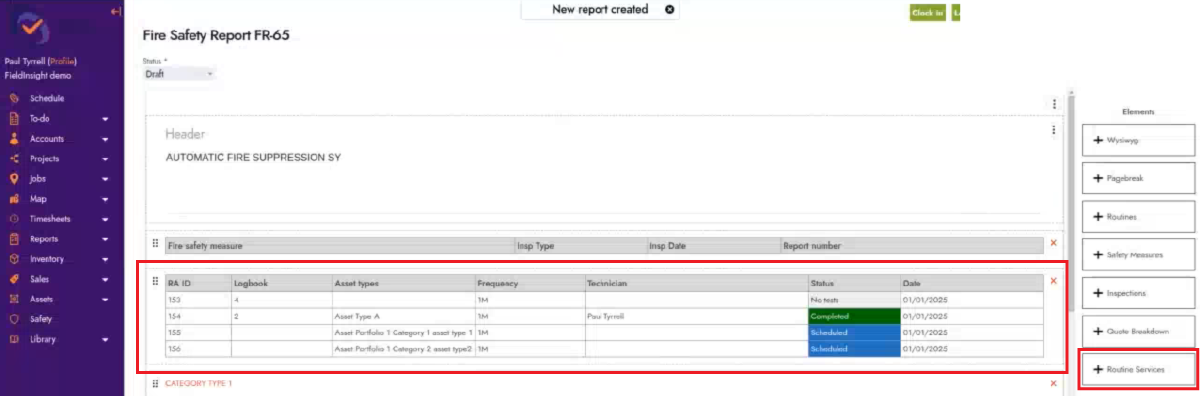Screen dimensions: 1200x396
Task: Click the Accounts person icon
Action: 14,139
